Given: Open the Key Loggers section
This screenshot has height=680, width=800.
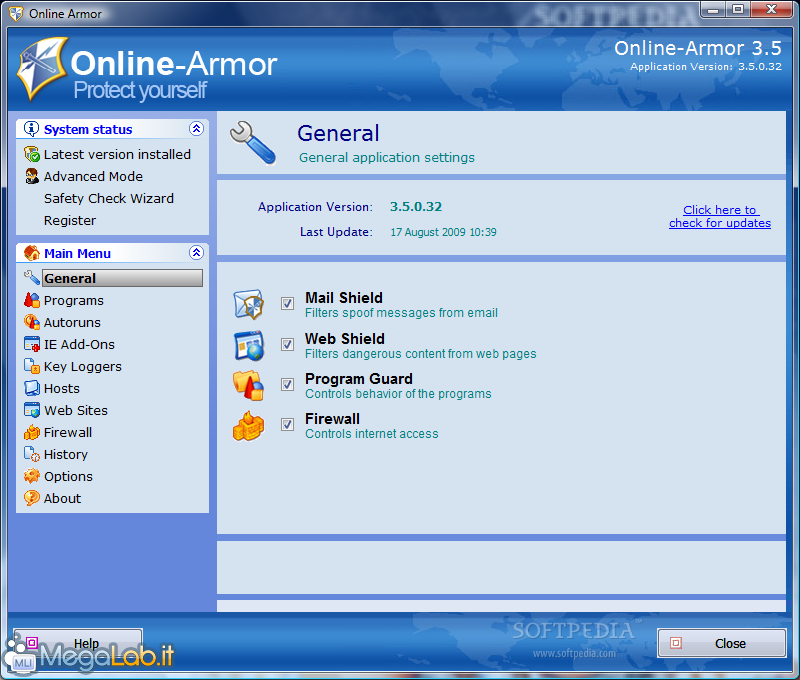Looking at the screenshot, I should point(83,367).
